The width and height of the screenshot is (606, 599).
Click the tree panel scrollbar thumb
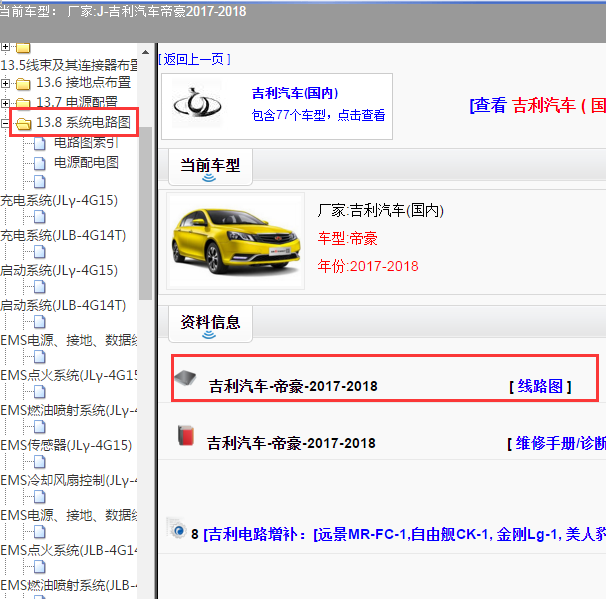(145, 213)
